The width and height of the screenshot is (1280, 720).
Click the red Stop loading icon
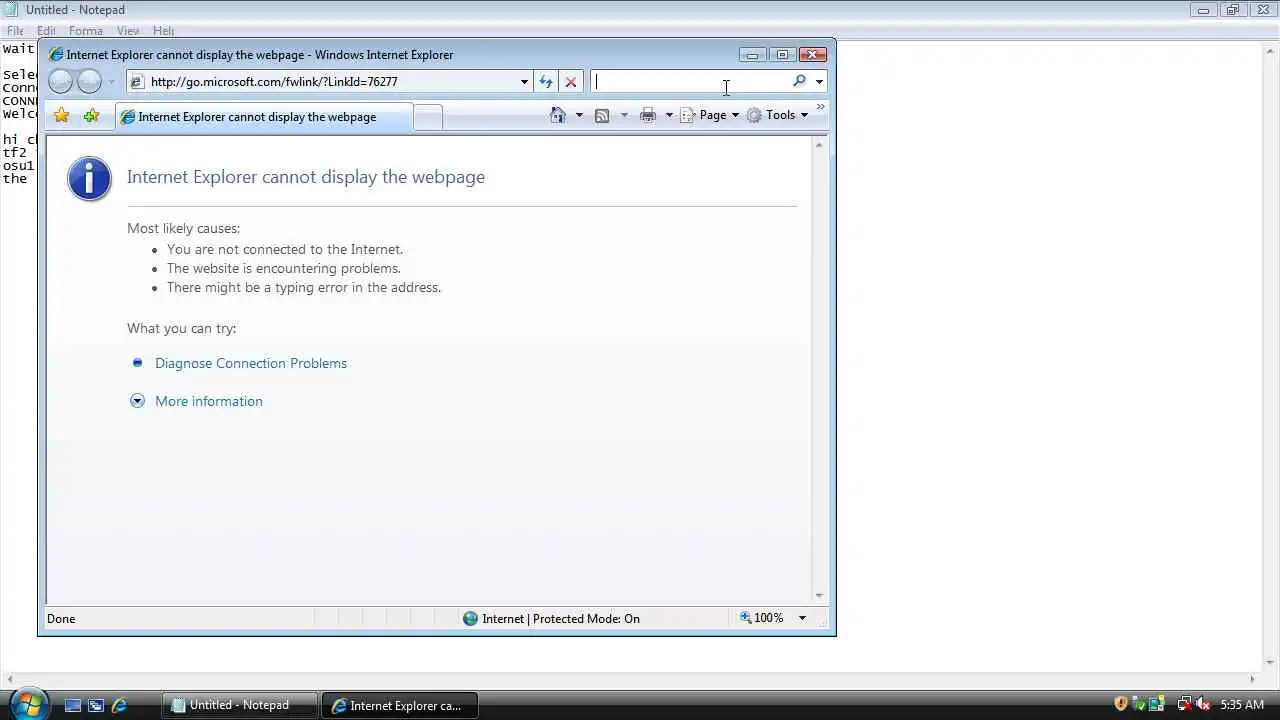[571, 82]
